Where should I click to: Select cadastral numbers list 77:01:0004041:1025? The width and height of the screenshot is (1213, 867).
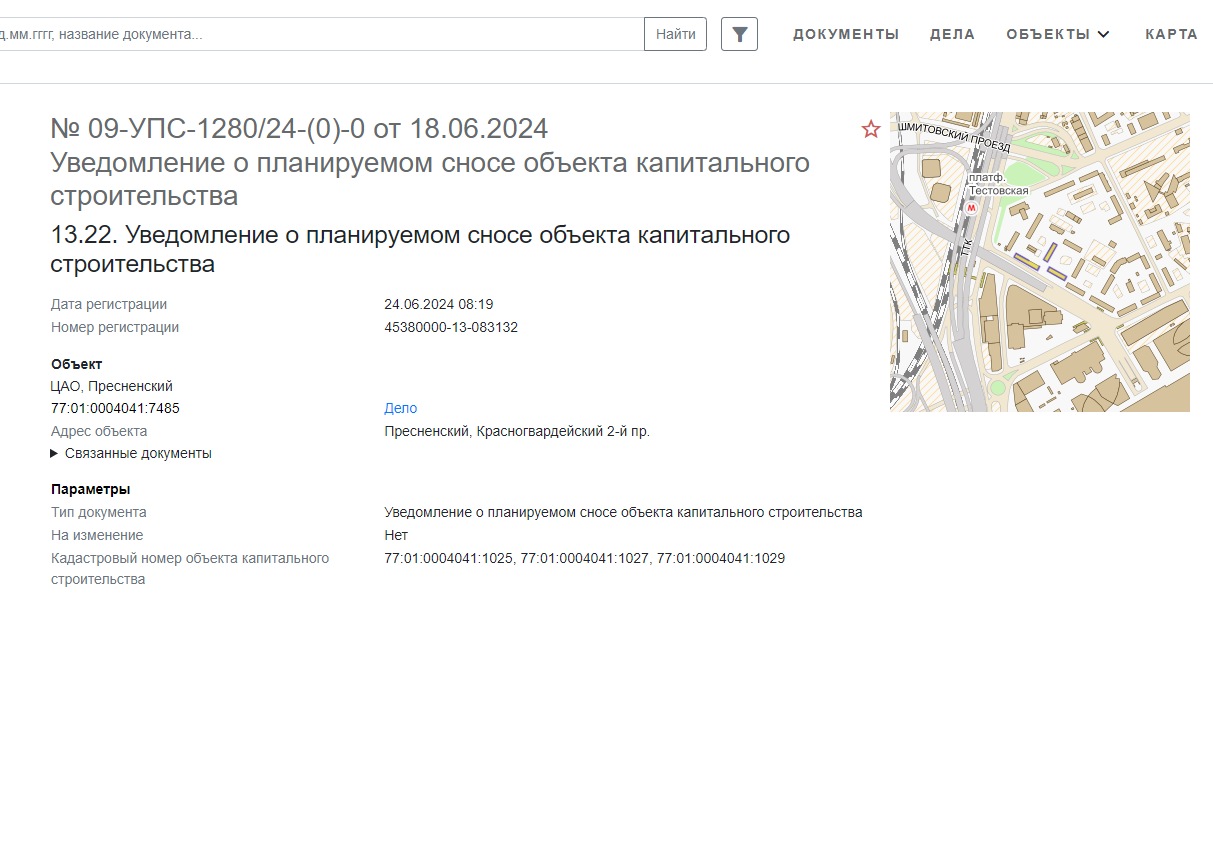(584, 558)
